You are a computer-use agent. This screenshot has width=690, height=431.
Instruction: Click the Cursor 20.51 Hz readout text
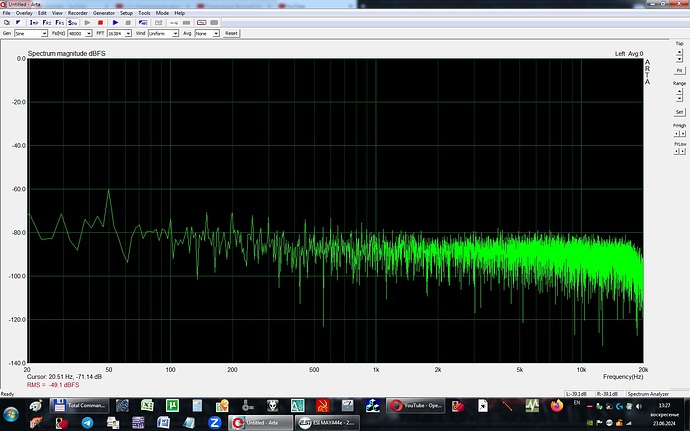[x=64, y=377]
